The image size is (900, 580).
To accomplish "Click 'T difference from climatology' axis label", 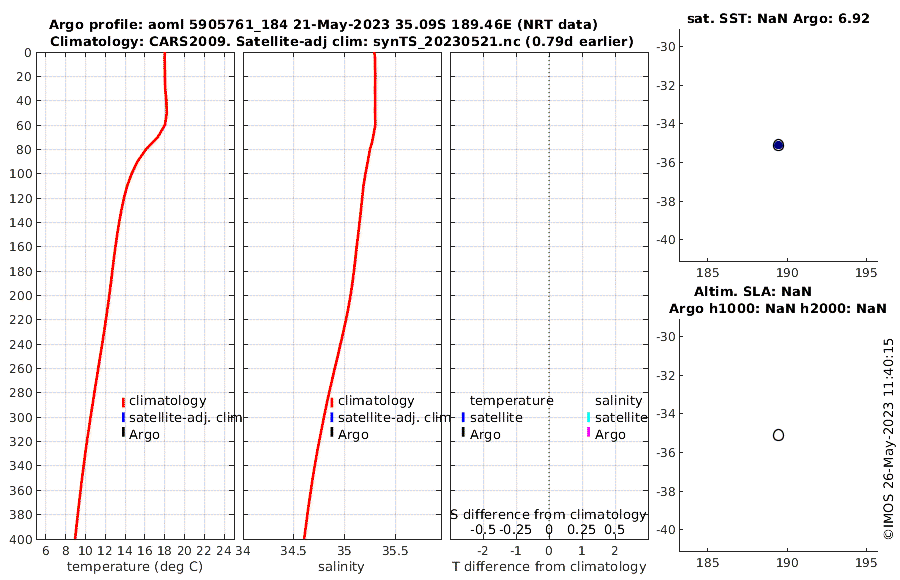I will tap(549, 567).
